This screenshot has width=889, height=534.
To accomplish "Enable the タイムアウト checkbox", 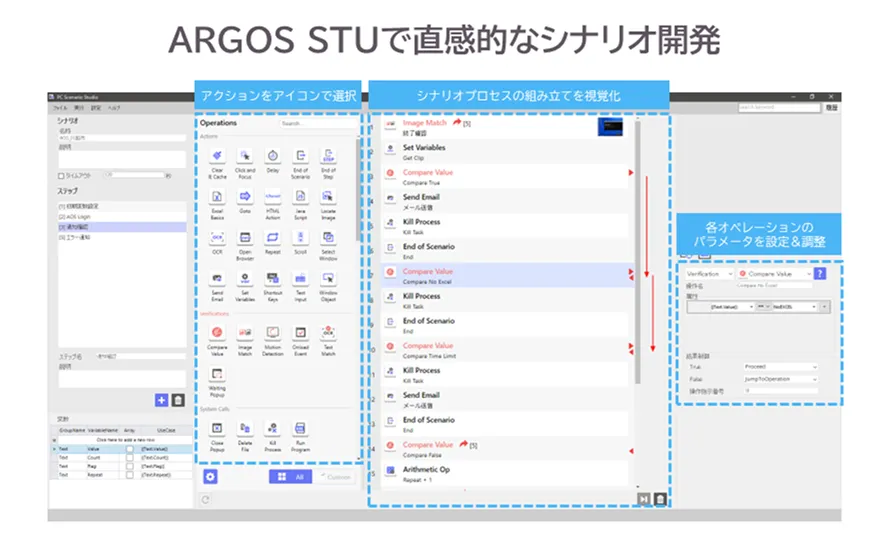I will (x=62, y=175).
